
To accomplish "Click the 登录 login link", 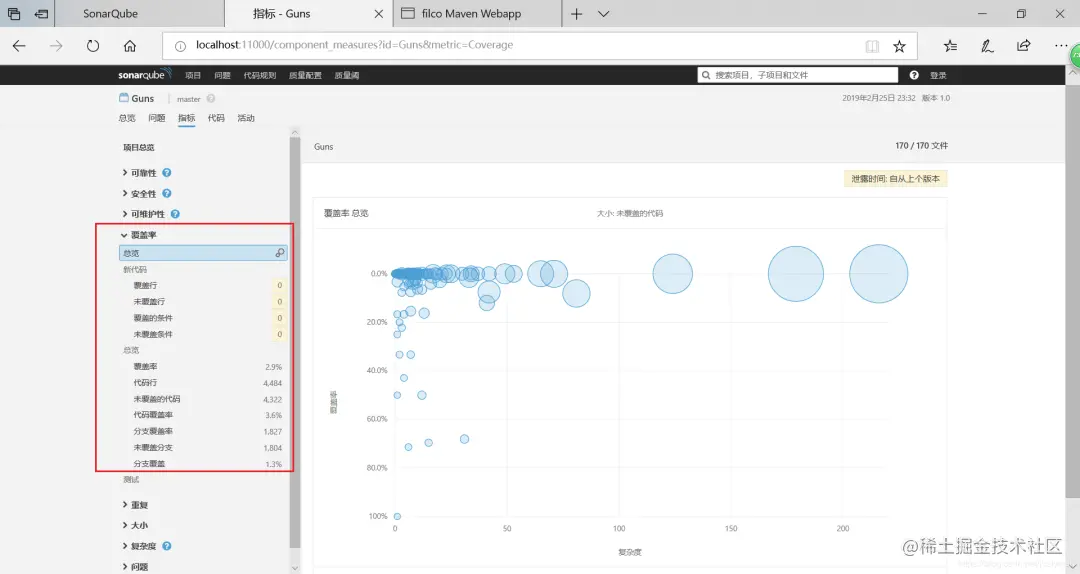I will (937, 75).
